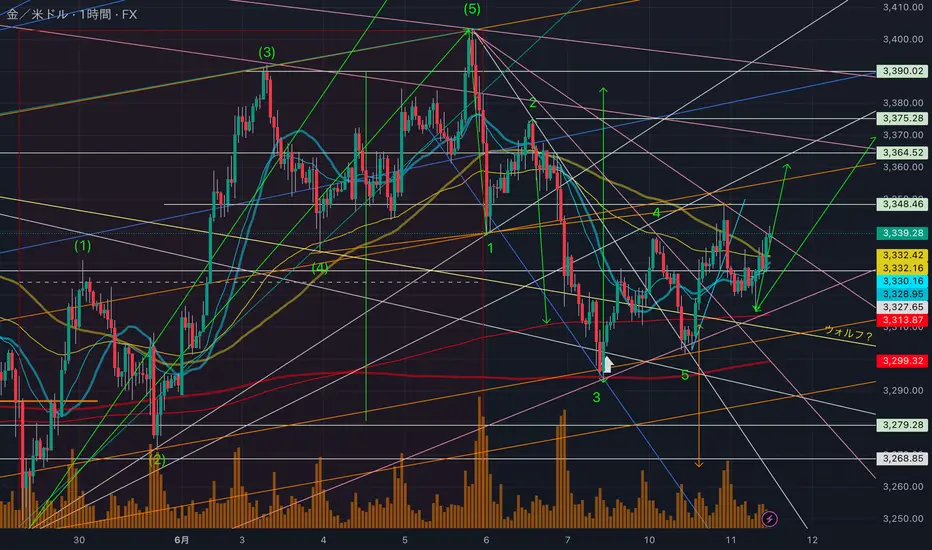The height and width of the screenshot is (550, 932).
Task: Click date 30 on the time axis
Action: coord(79,540)
